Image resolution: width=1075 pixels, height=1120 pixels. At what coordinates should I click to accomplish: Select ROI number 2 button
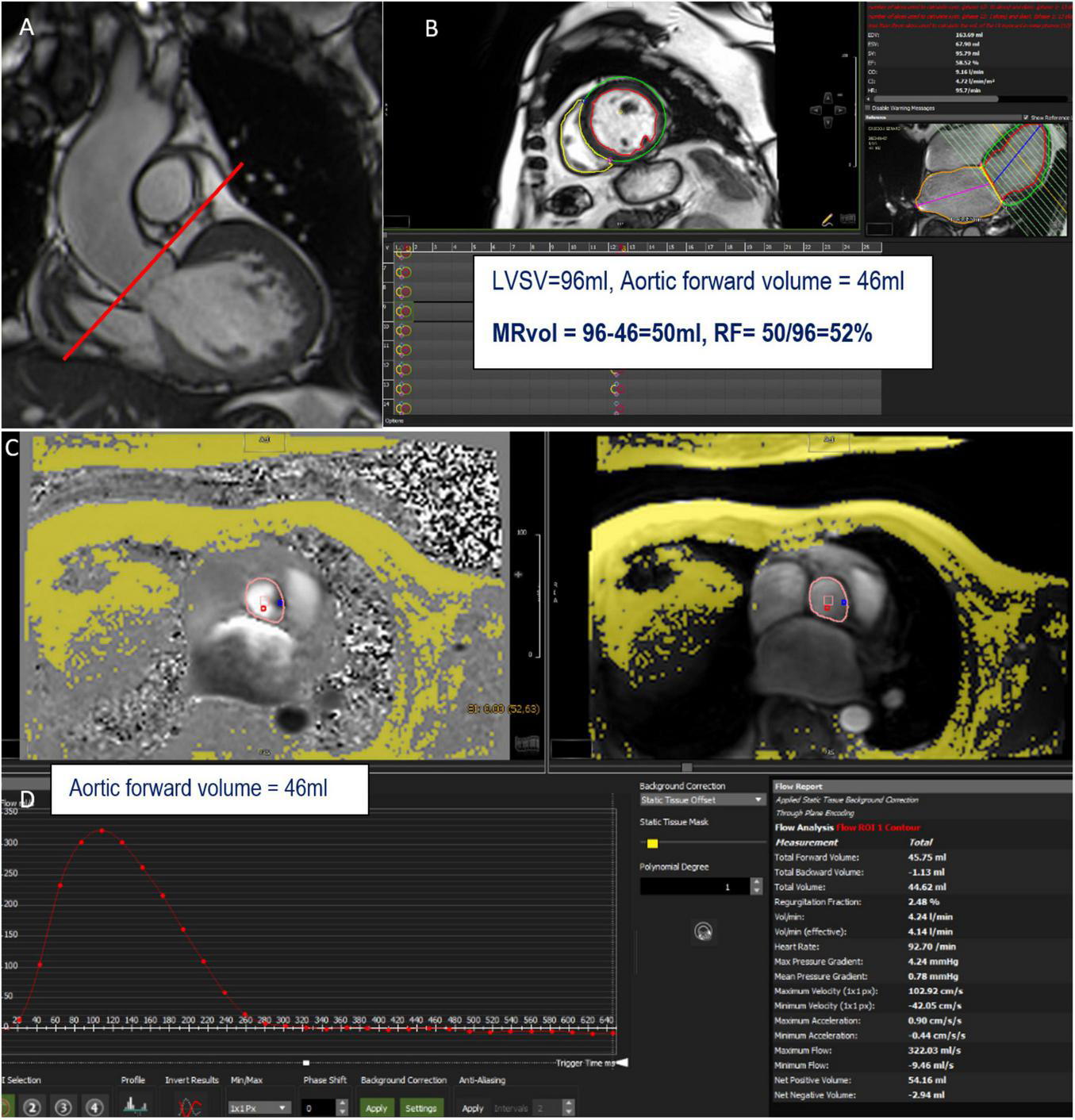(32, 1107)
